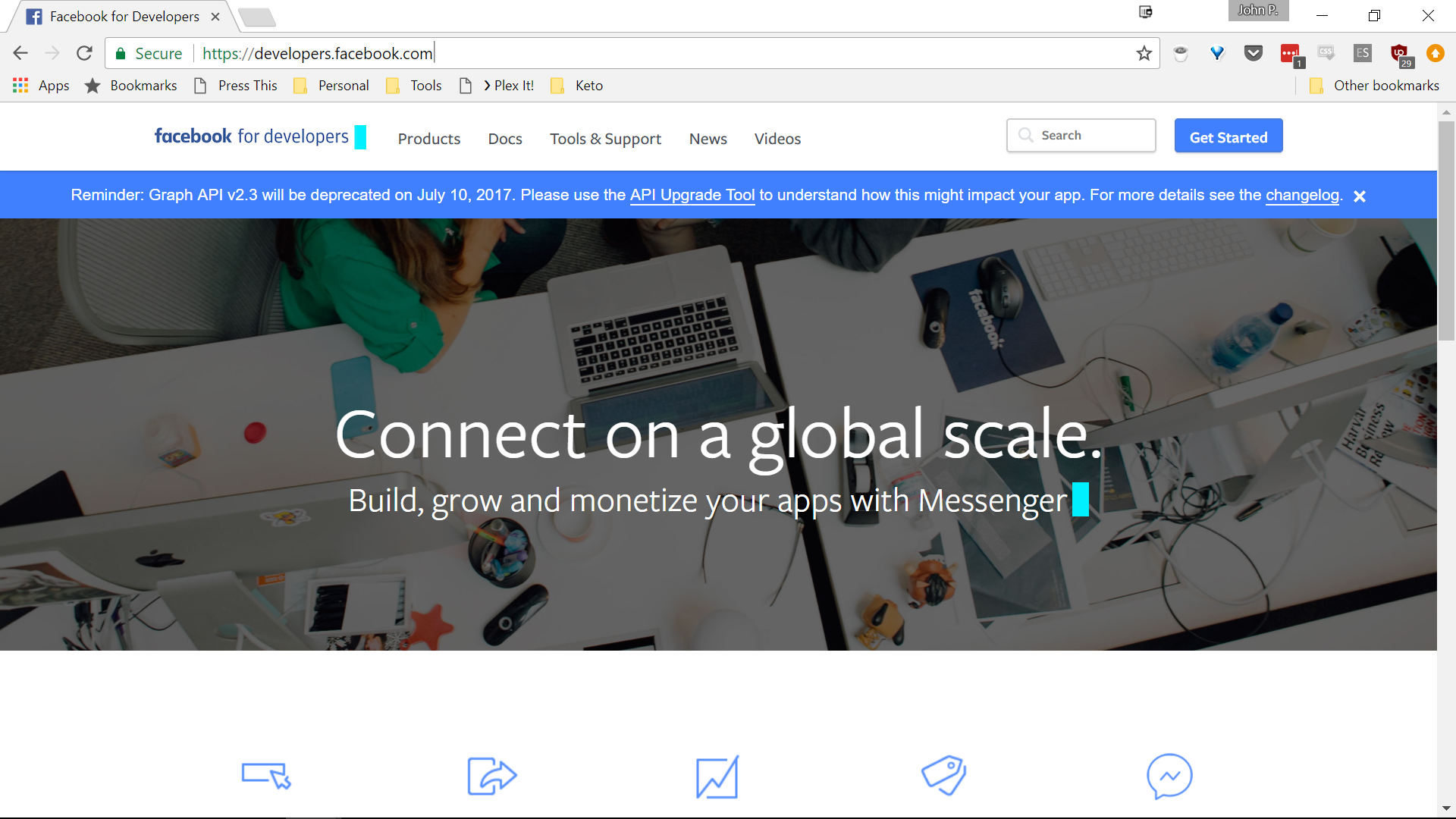Click the cursor rectangle product icon
Screen dimensions: 1456x819
point(265,776)
